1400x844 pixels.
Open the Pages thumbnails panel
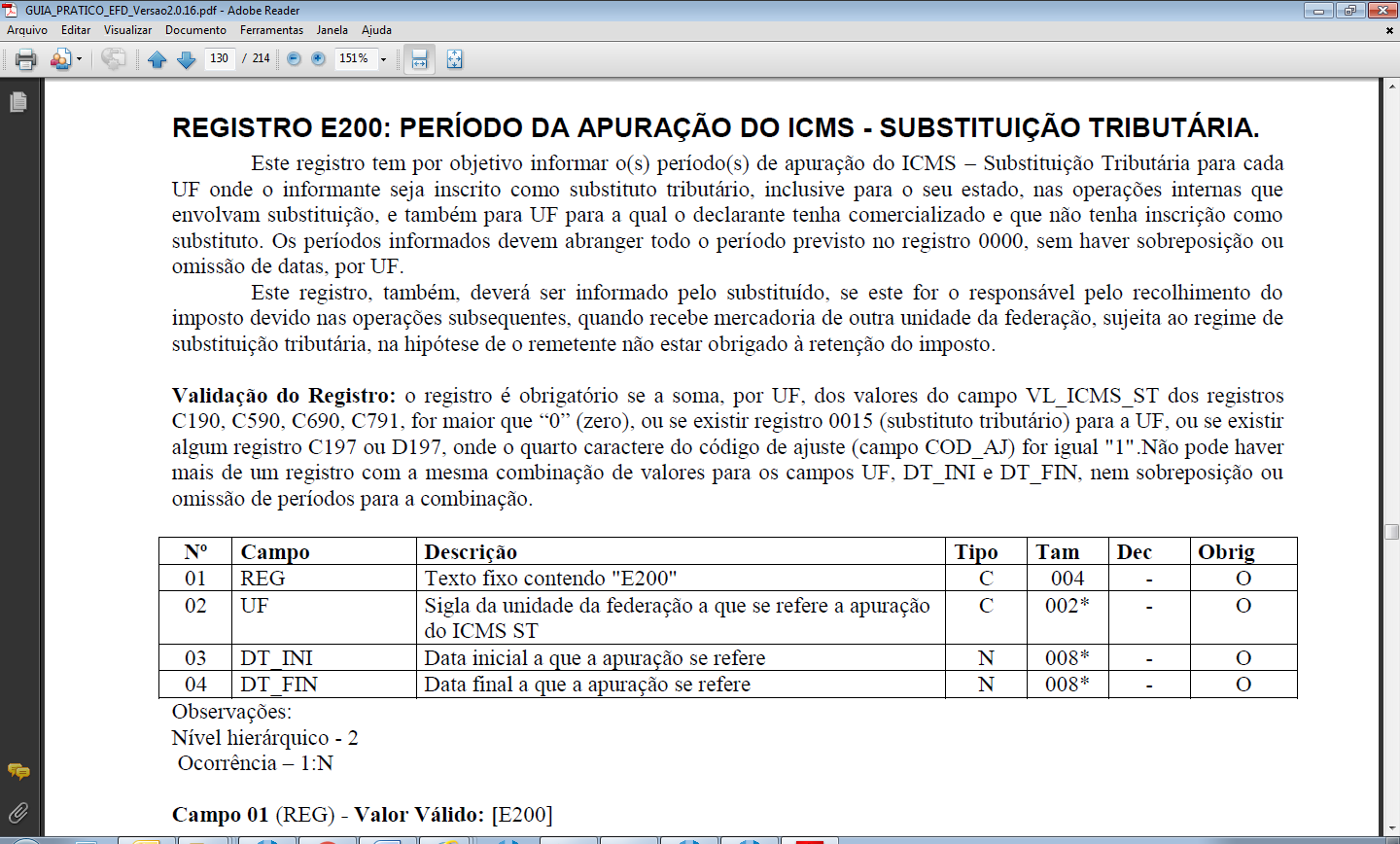(17, 102)
